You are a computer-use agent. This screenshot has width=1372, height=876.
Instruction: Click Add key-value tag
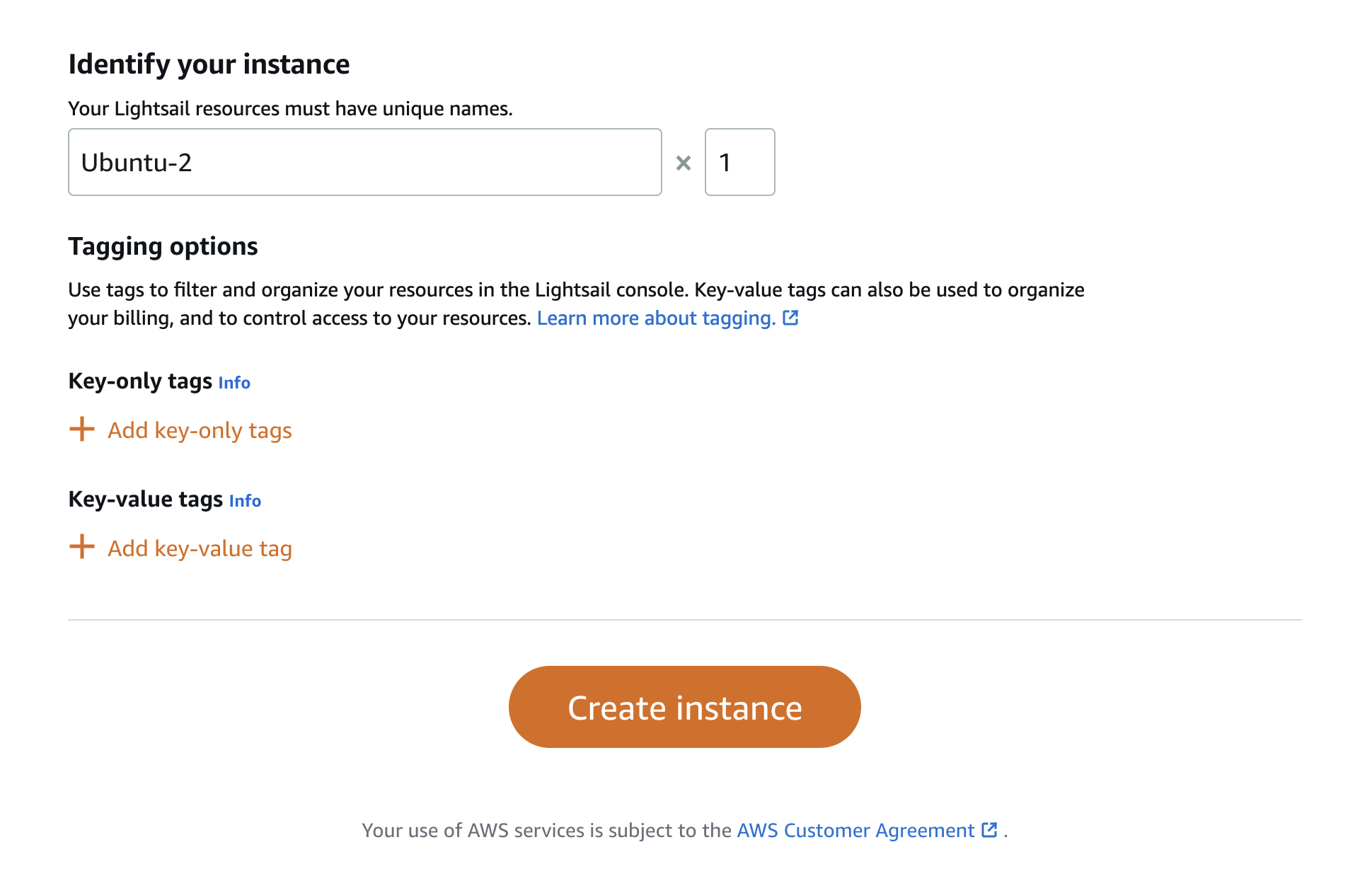point(199,547)
